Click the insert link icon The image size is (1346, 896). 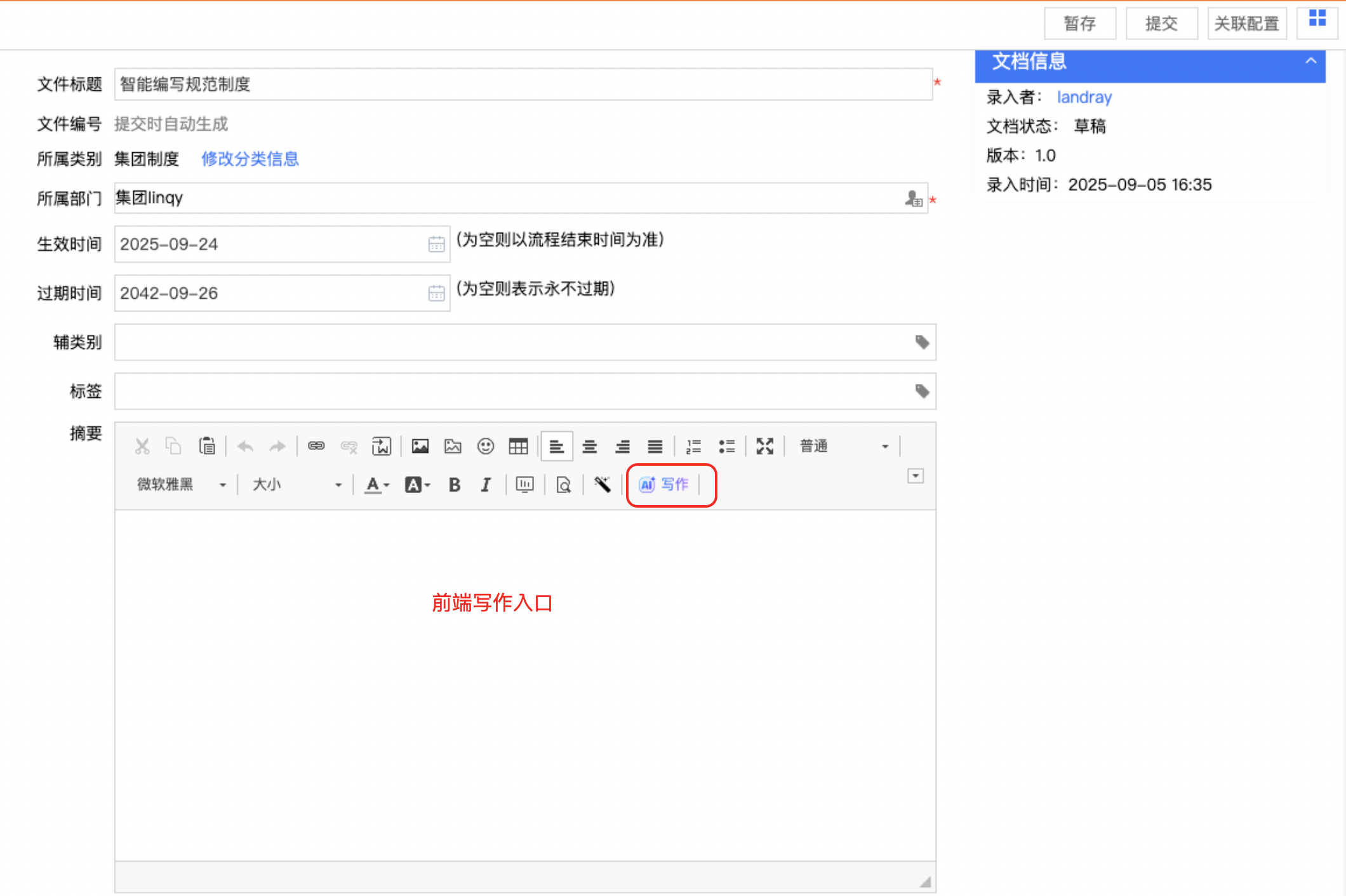click(x=316, y=447)
